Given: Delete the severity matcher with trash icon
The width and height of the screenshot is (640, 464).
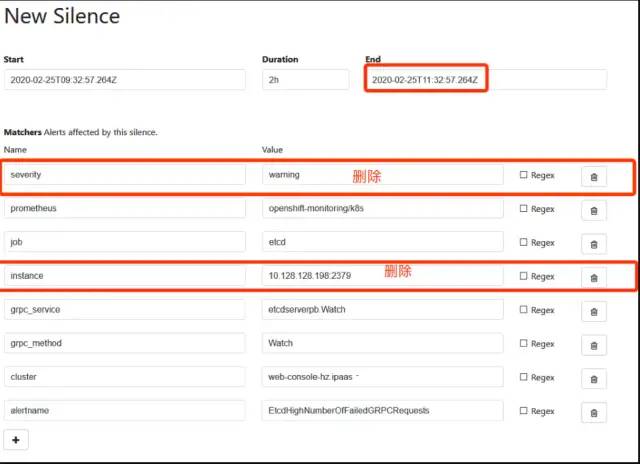Looking at the screenshot, I should point(593,176).
